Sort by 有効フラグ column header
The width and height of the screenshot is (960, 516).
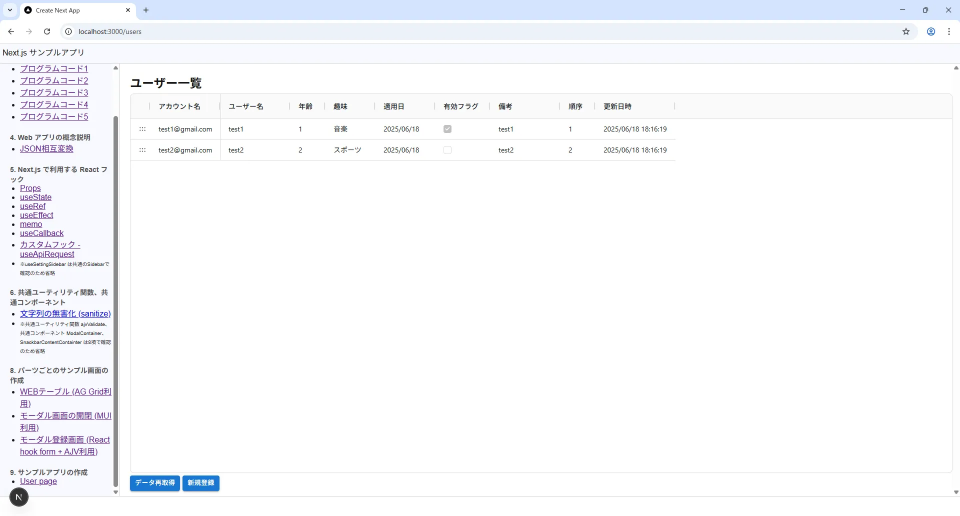coord(460,107)
